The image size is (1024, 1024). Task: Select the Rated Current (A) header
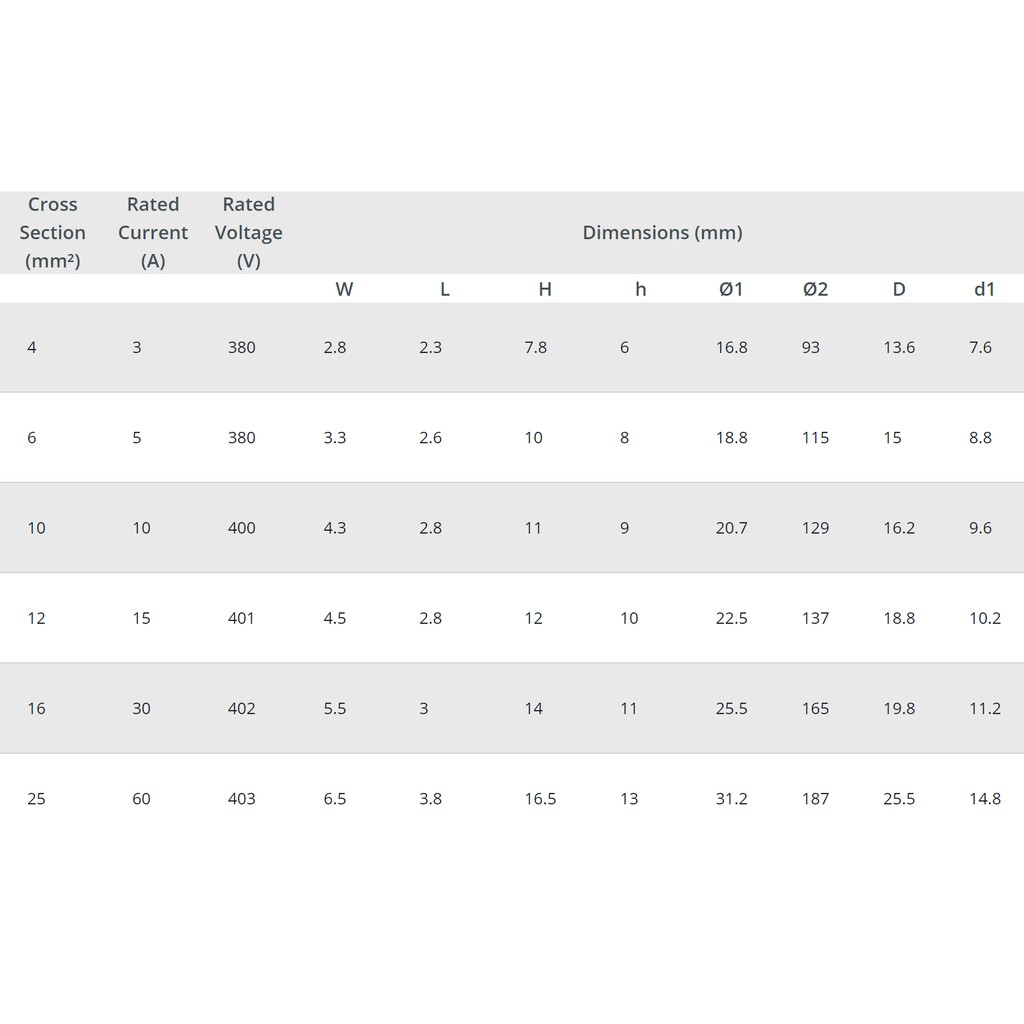[x=153, y=232]
